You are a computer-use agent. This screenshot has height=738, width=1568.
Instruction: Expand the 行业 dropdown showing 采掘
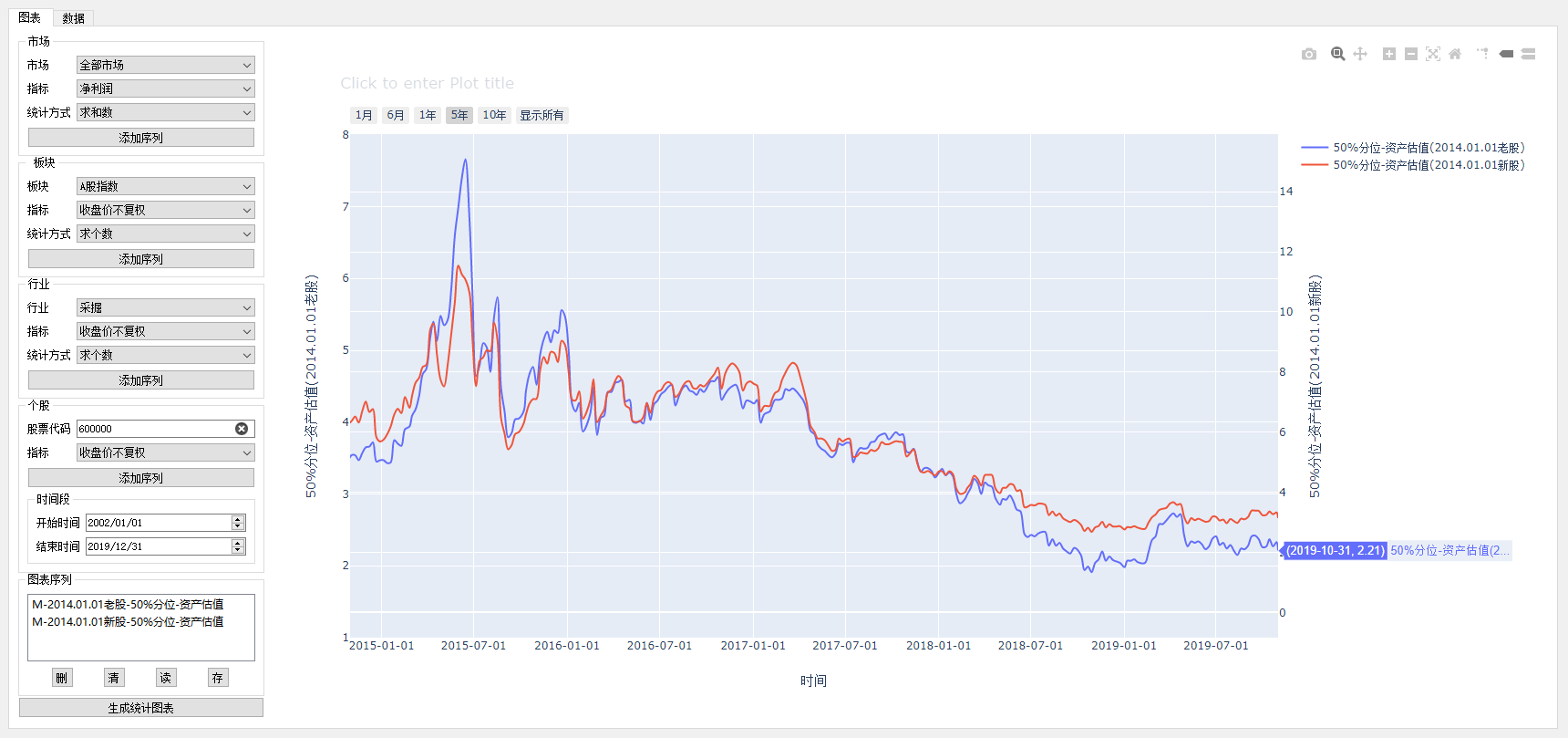165,308
